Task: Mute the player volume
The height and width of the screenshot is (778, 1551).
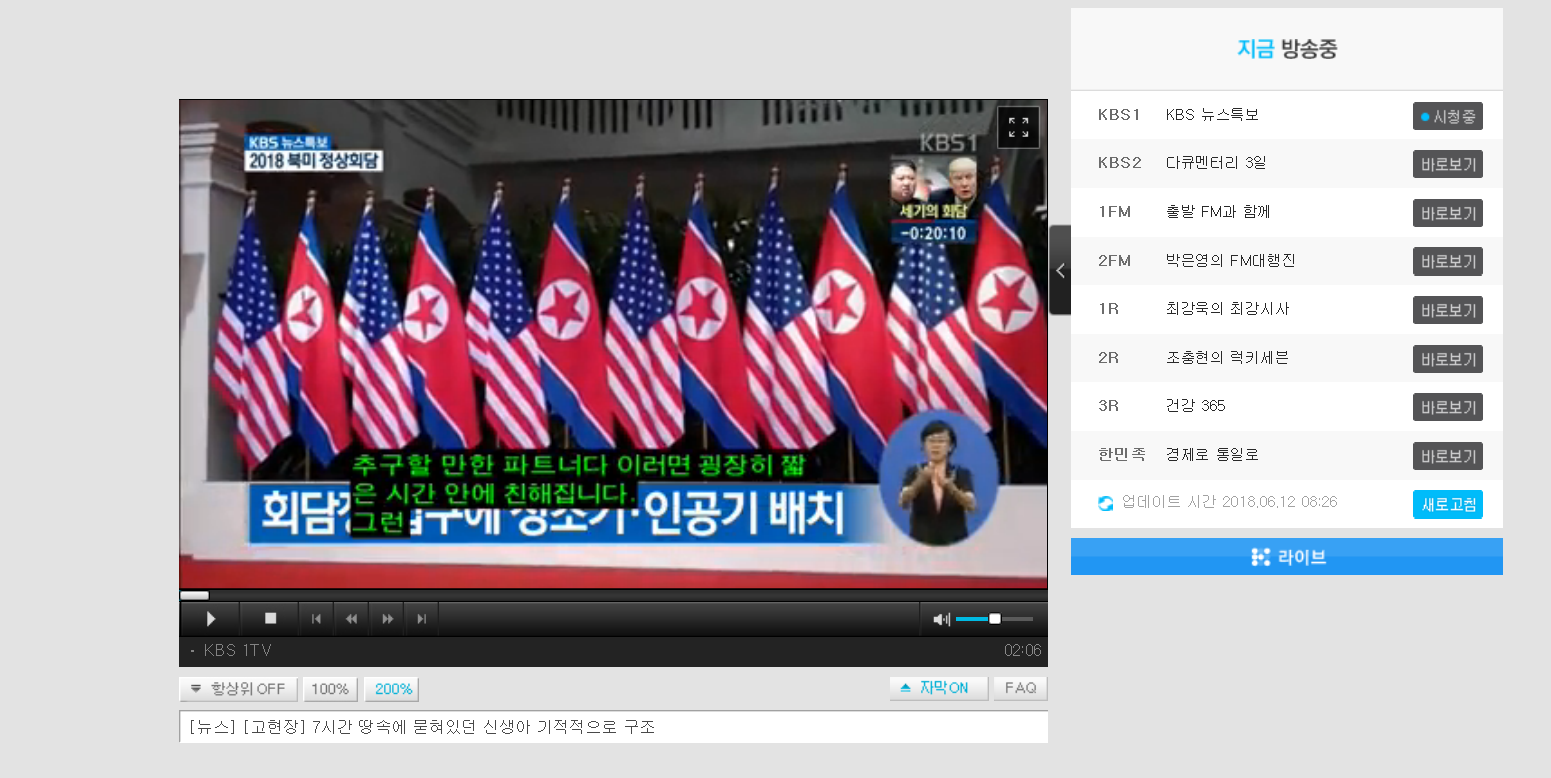Action: coord(940,618)
